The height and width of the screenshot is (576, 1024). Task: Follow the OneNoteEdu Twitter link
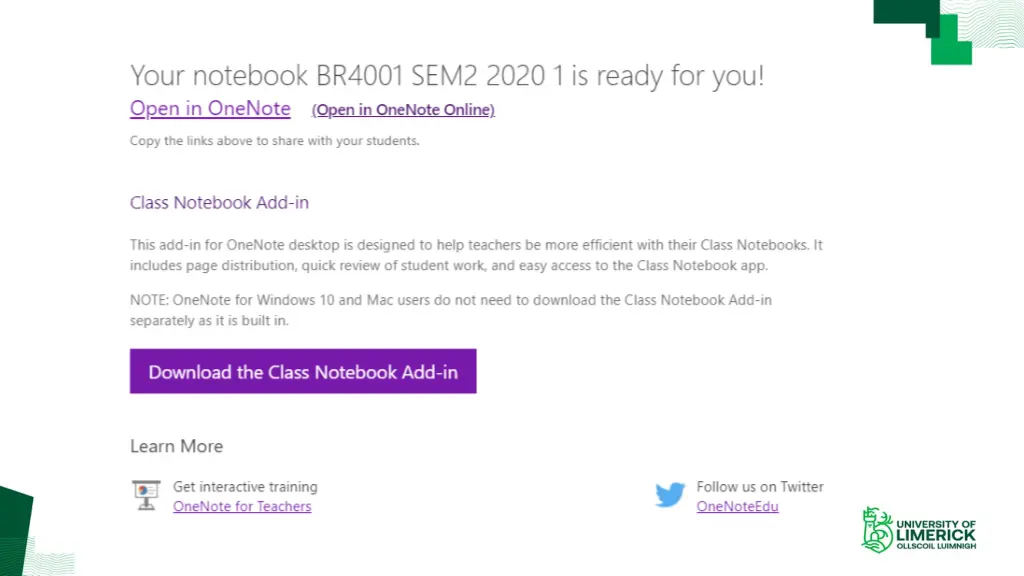click(737, 506)
